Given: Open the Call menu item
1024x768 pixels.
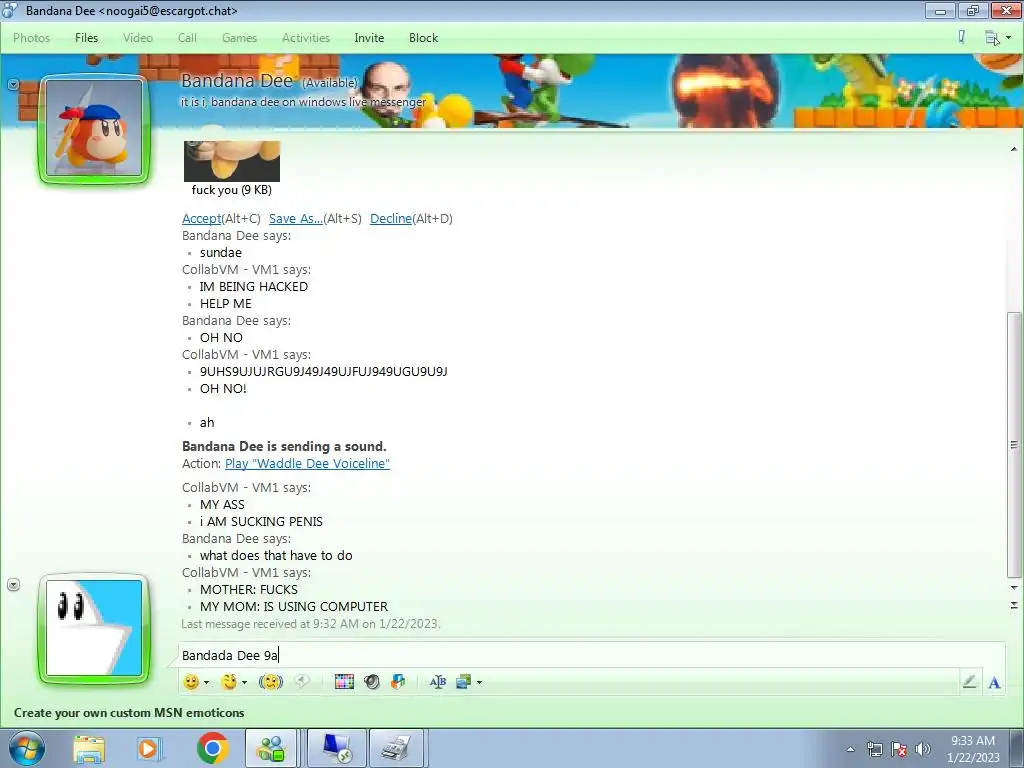Looking at the screenshot, I should pyautogui.click(x=187, y=38).
